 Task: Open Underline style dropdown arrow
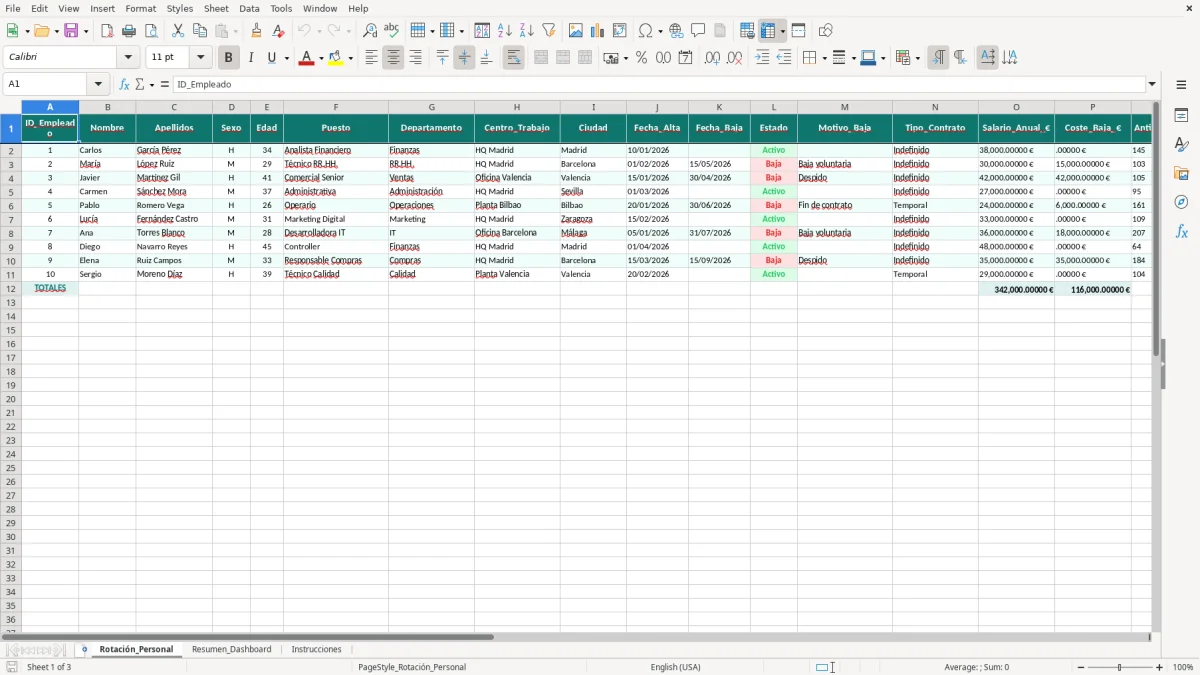click(286, 58)
